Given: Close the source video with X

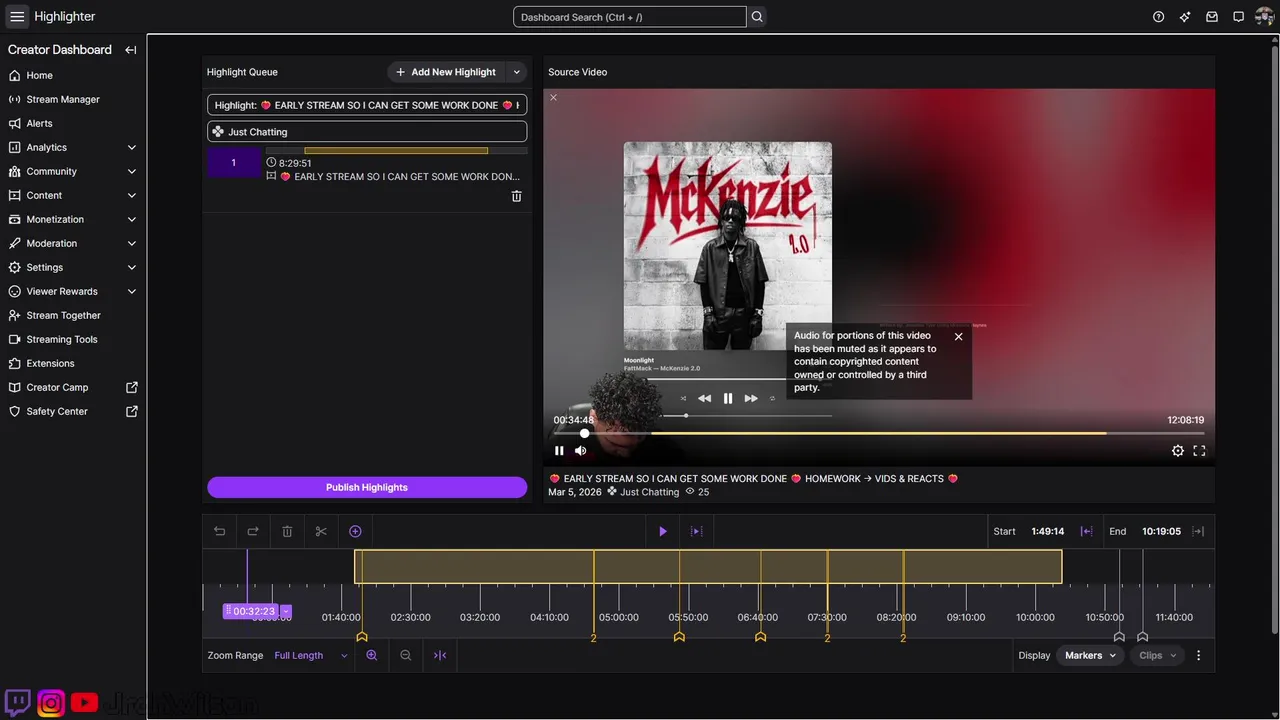Looking at the screenshot, I should 553,98.
